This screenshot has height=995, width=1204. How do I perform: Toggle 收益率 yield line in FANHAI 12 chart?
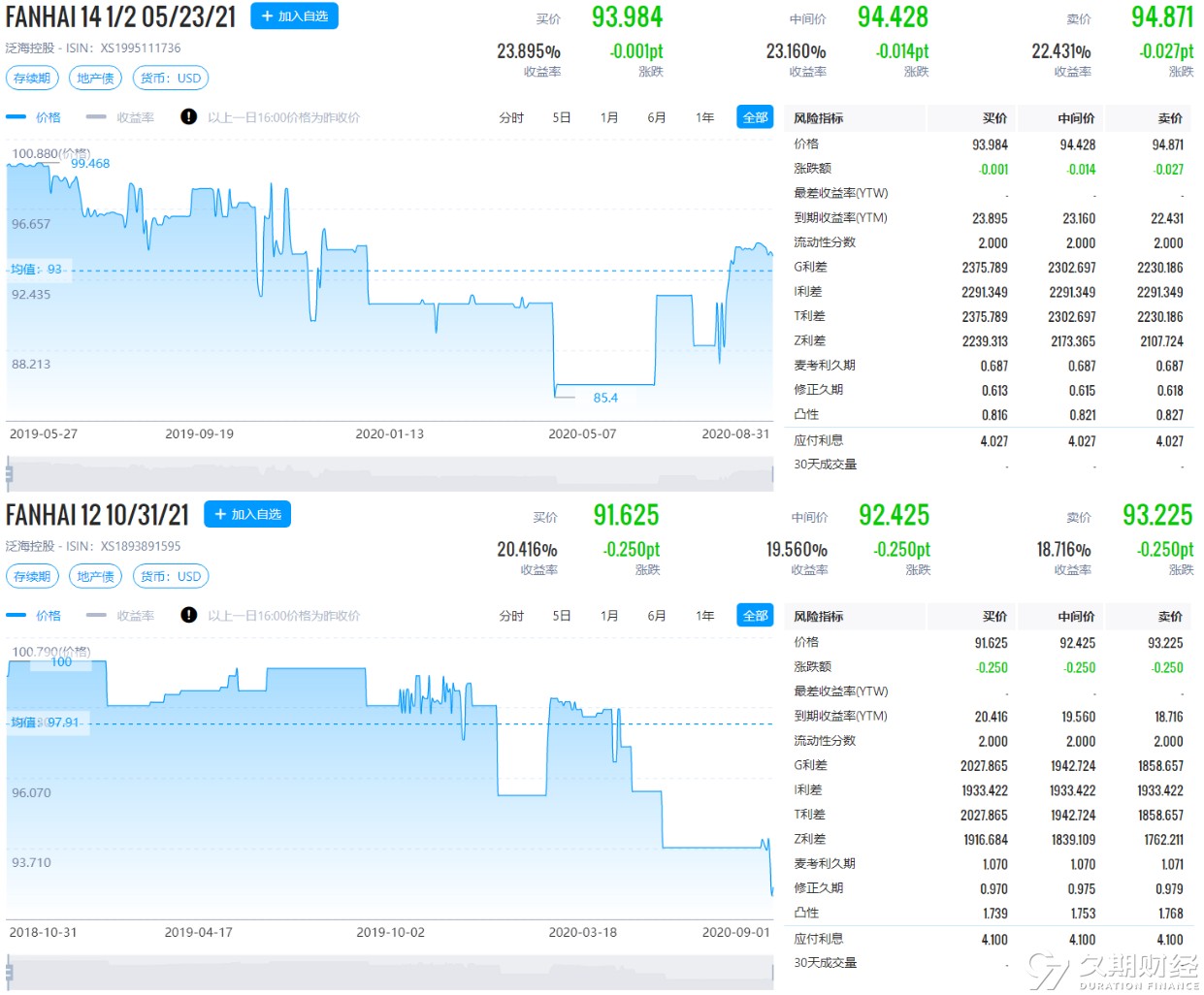tap(120, 616)
